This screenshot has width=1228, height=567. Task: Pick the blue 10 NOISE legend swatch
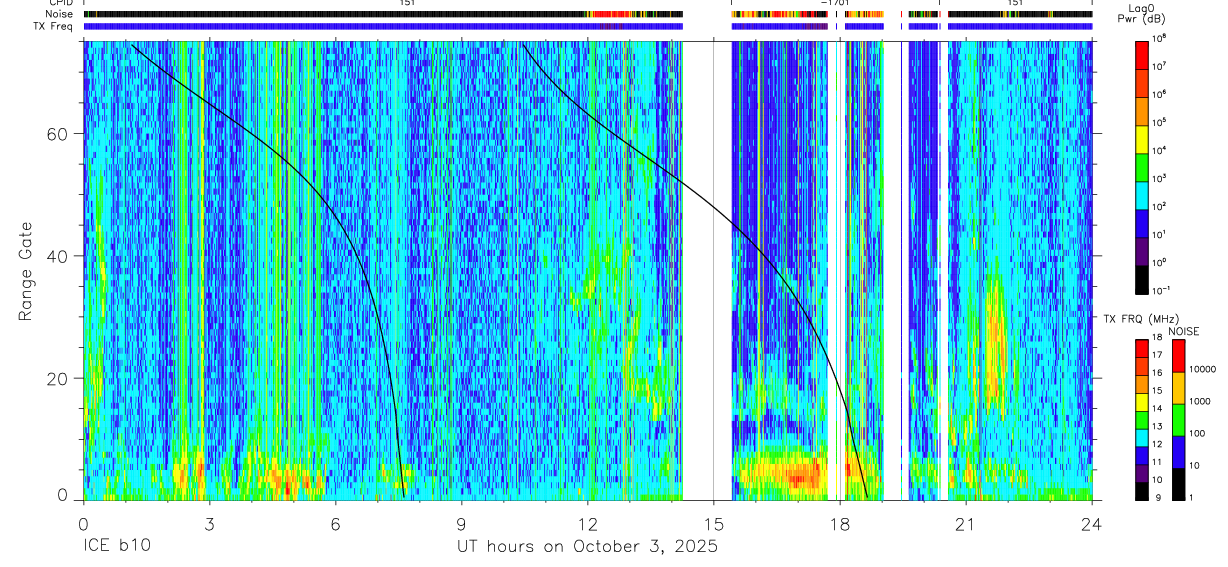(x=1179, y=452)
